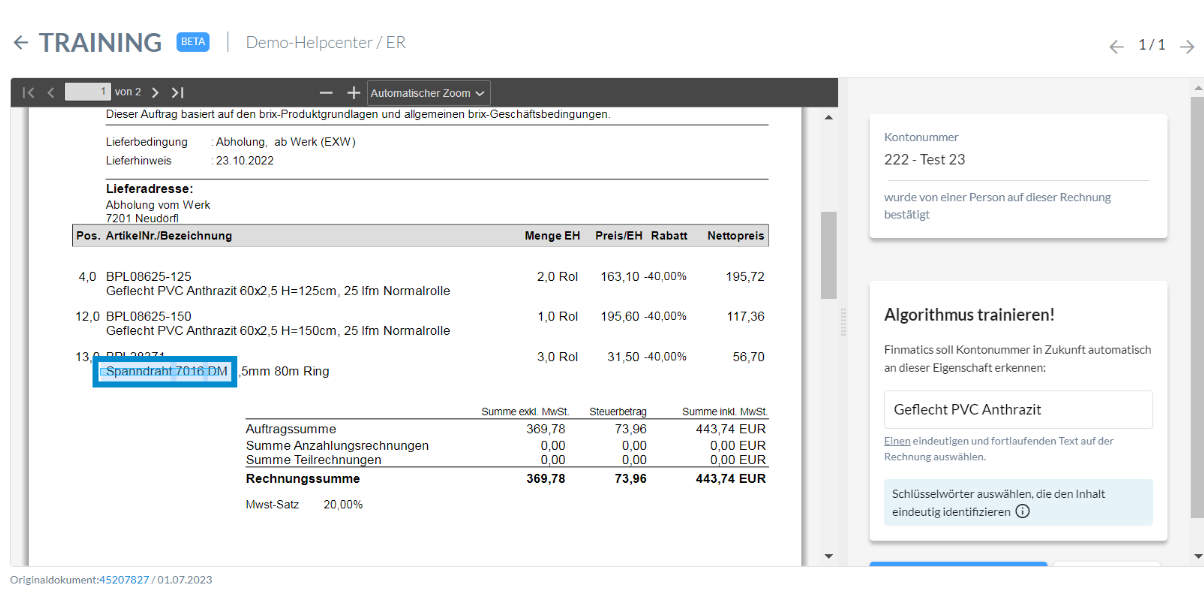1204x592 pixels.
Task: Go to next document arrow at top right
Action: point(1186,46)
